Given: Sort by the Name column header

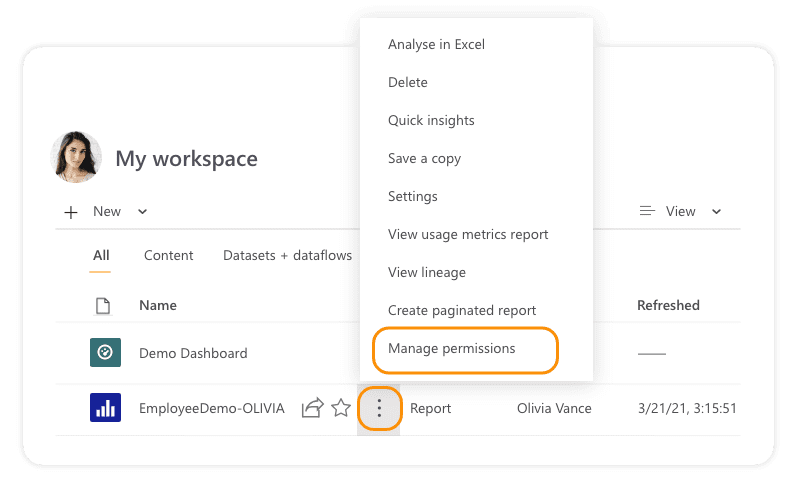Looking at the screenshot, I should (x=158, y=305).
